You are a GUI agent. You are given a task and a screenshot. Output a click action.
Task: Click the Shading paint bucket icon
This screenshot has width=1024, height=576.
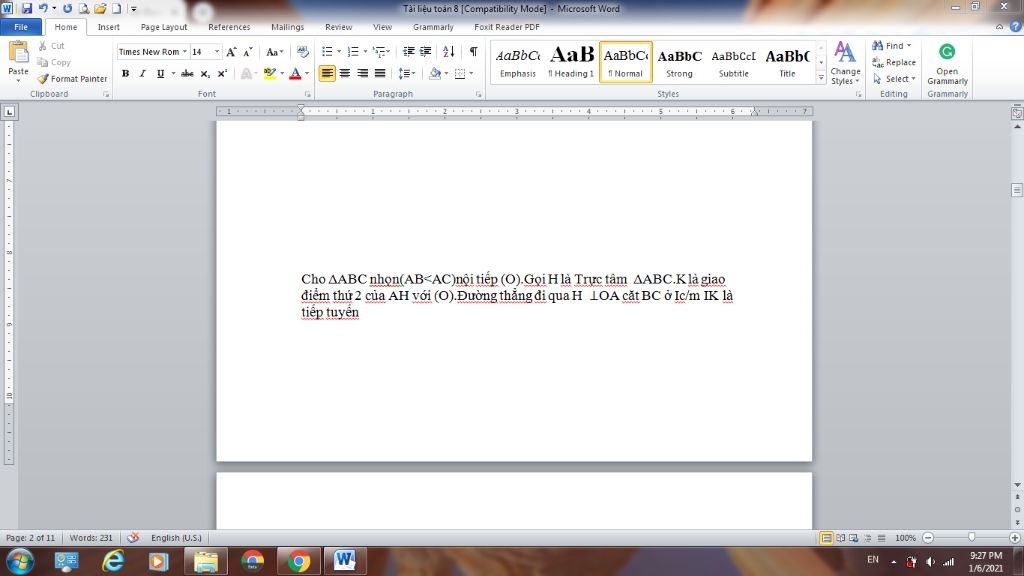click(x=434, y=74)
